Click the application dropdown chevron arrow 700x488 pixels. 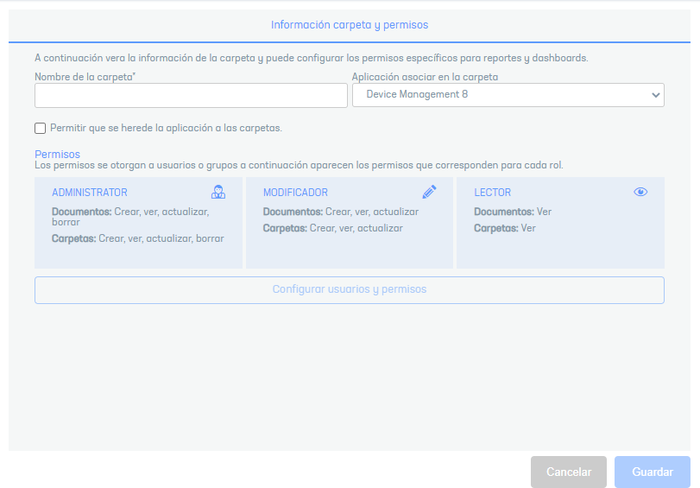tap(655, 95)
